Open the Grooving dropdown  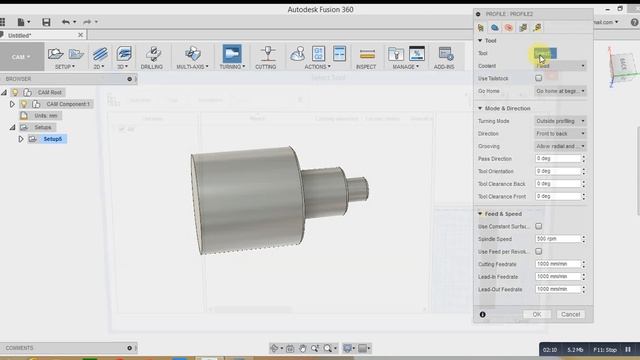pyautogui.click(x=560, y=146)
